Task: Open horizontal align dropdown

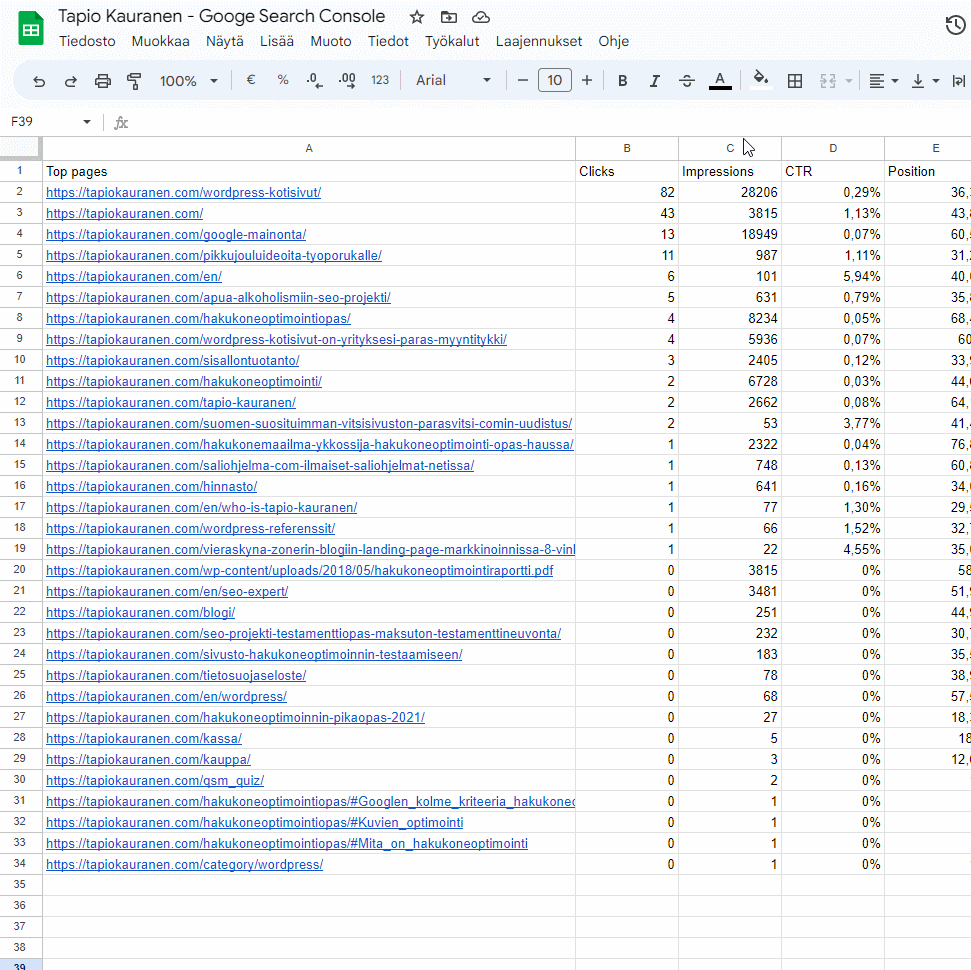Action: (884, 81)
